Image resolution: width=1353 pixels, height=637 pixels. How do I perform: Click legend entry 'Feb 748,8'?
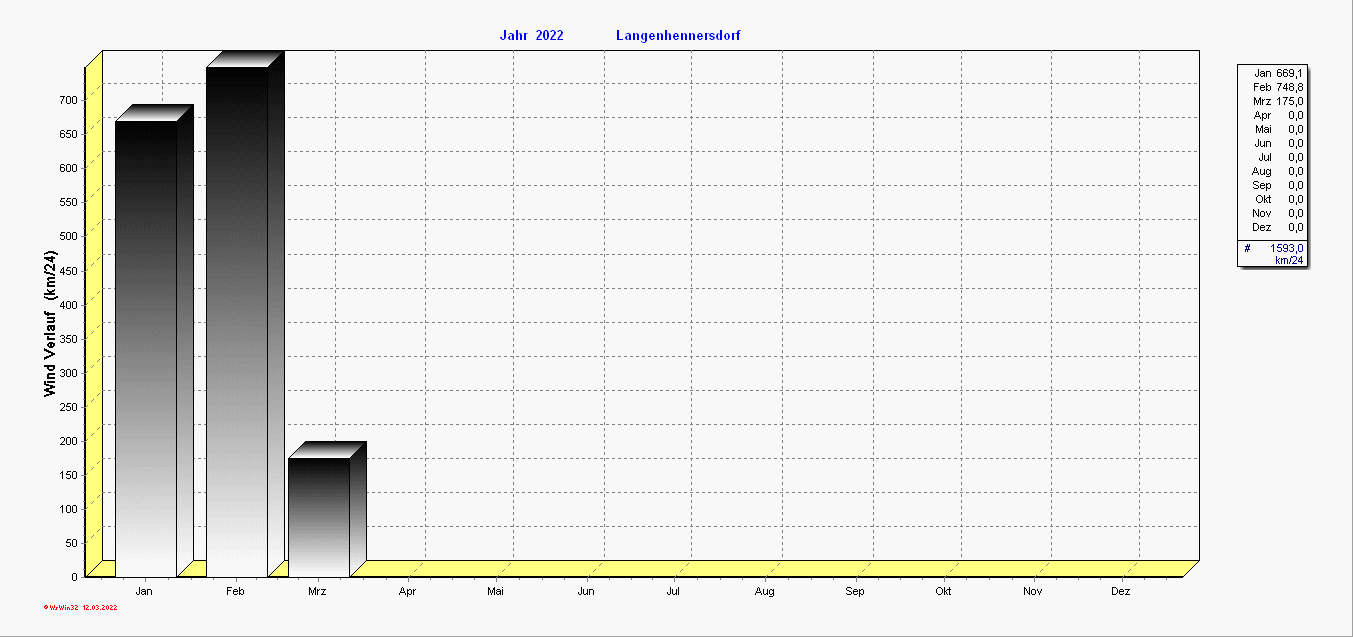[1277, 87]
